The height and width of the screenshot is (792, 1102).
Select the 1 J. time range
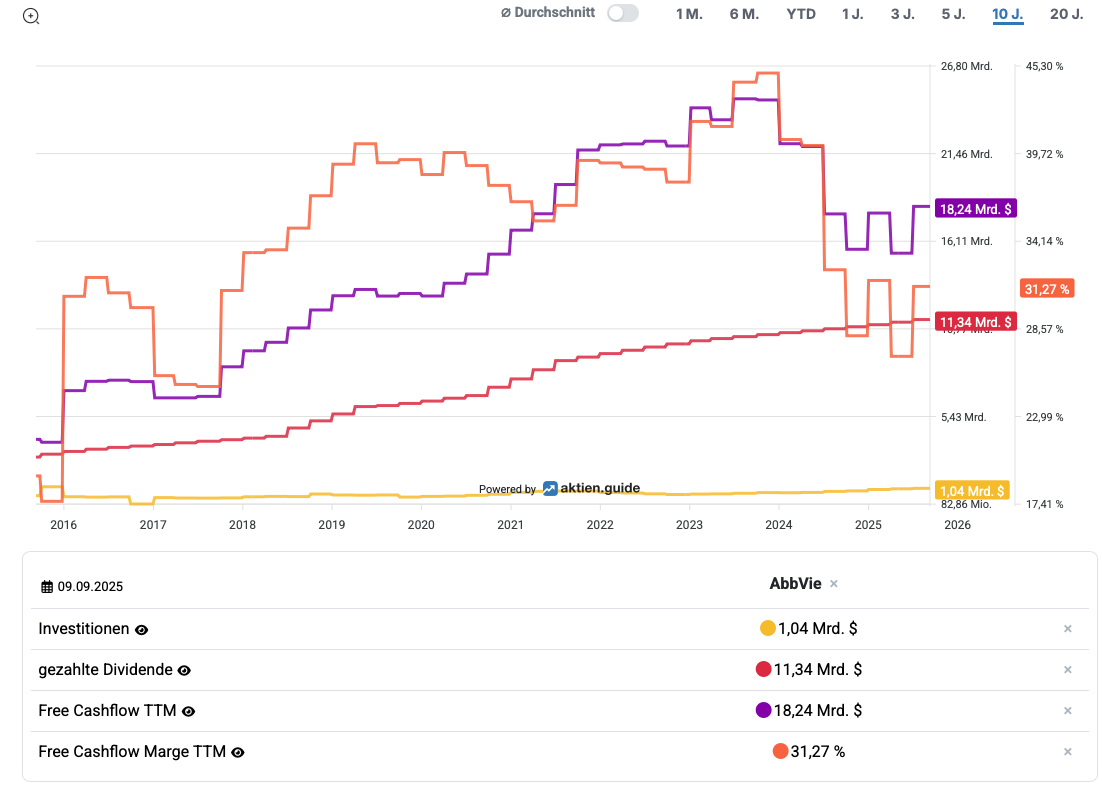(x=853, y=14)
